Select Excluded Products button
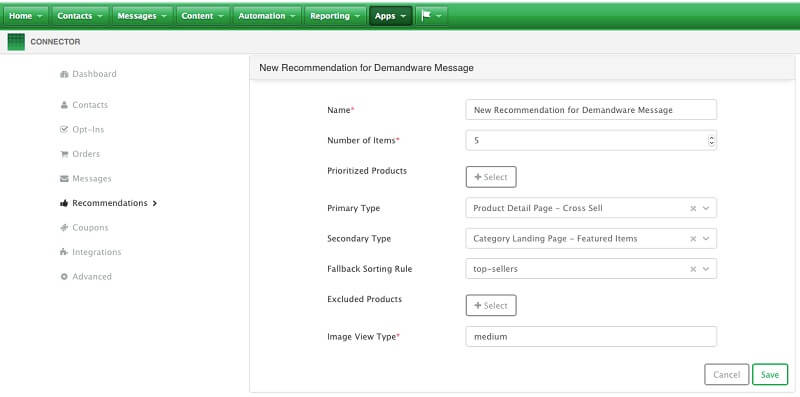This screenshot has width=800, height=397. coord(491,306)
